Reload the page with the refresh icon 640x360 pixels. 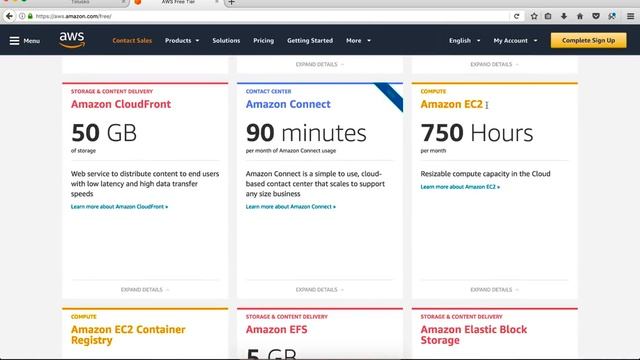(x=516, y=16)
